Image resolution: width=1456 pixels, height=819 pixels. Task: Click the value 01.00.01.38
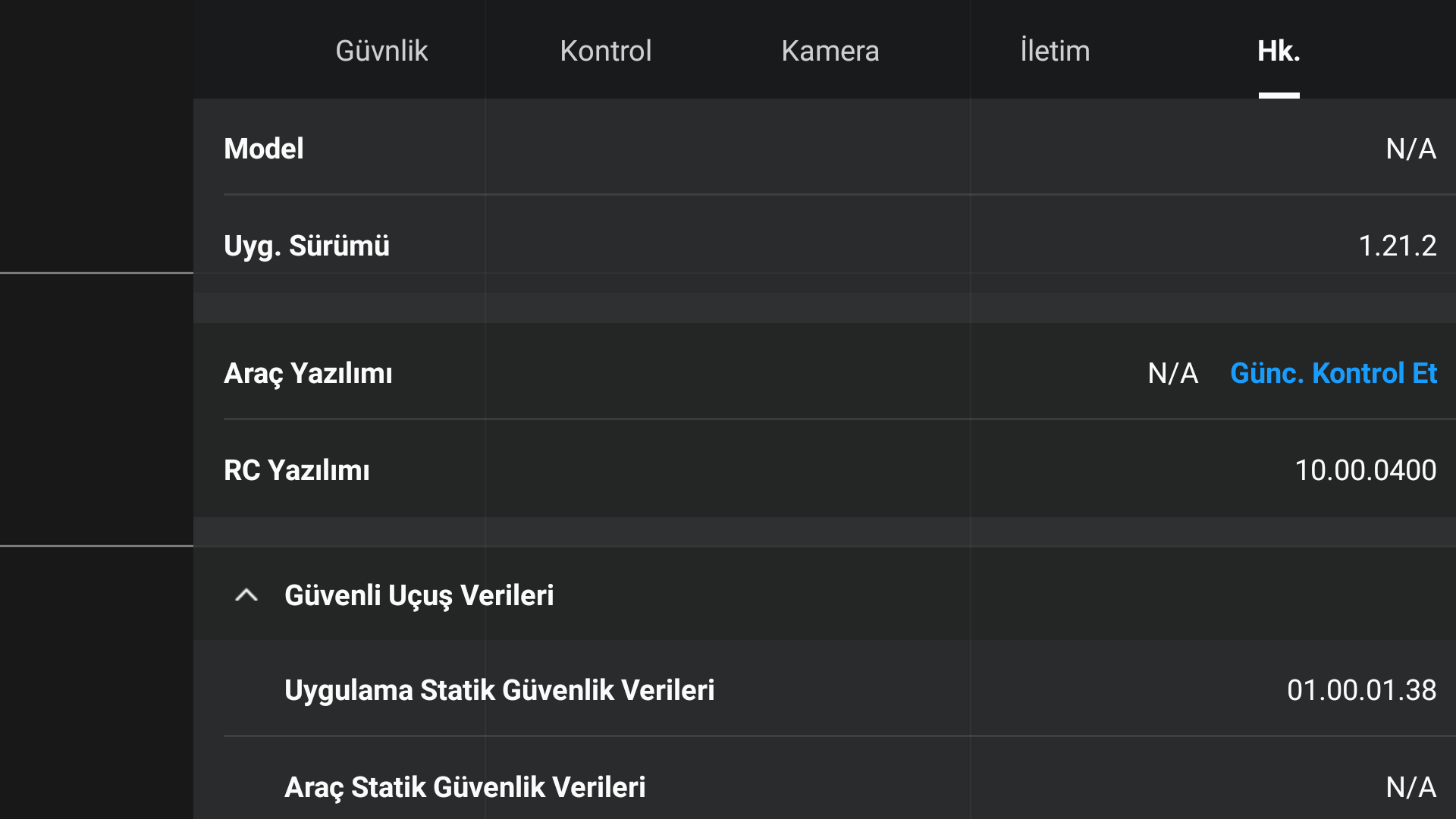point(1361,690)
